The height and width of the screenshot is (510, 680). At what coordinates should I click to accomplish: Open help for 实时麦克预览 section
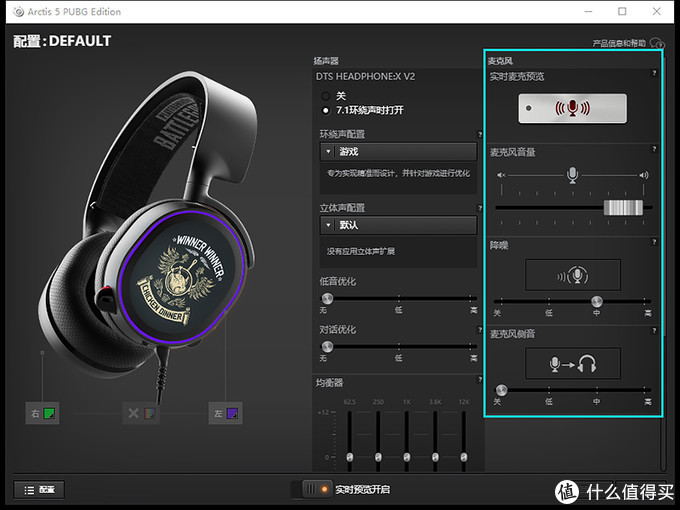pyautogui.click(x=654, y=73)
